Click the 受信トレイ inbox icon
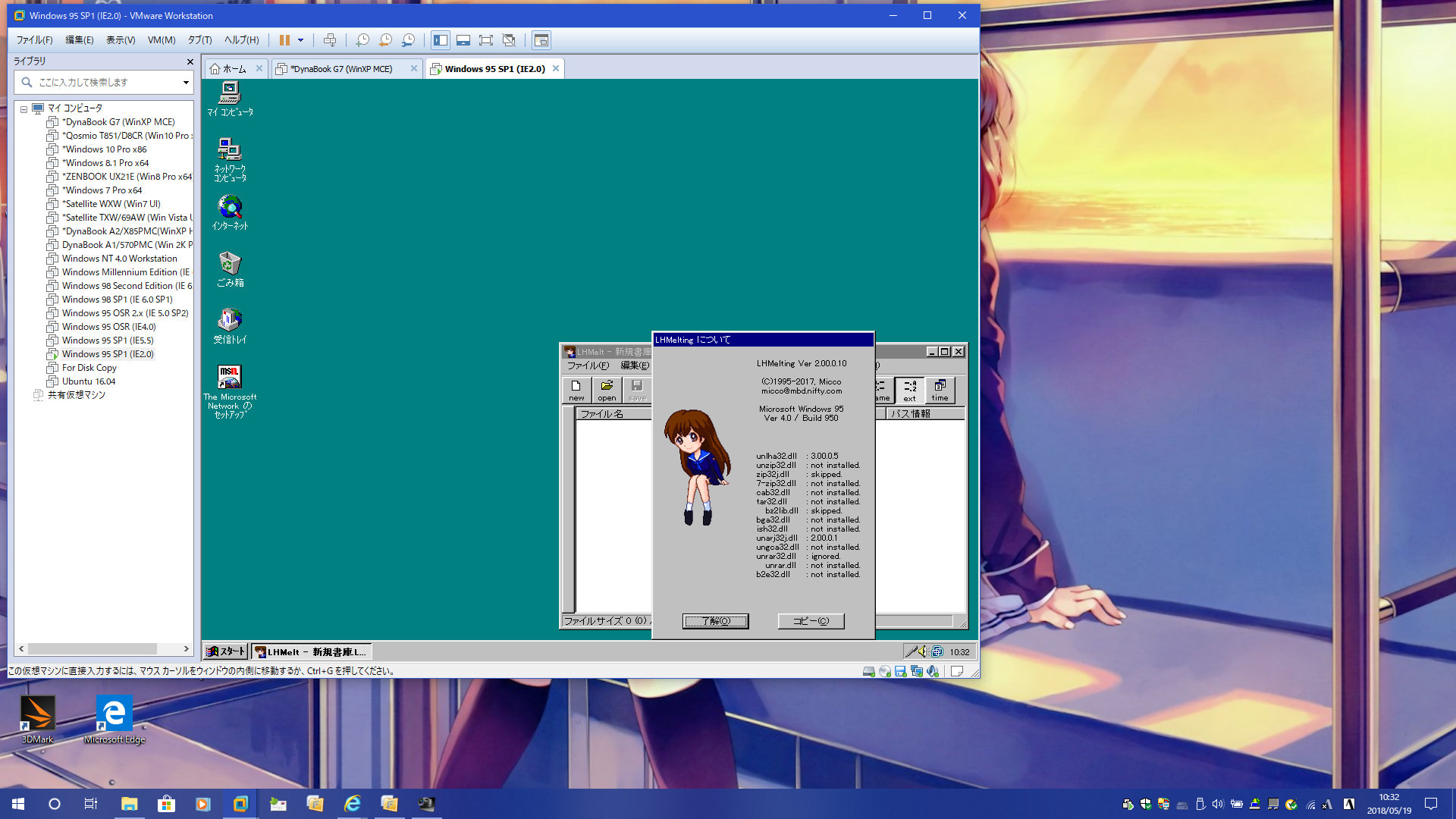Viewport: 1456px width, 819px height. (230, 326)
